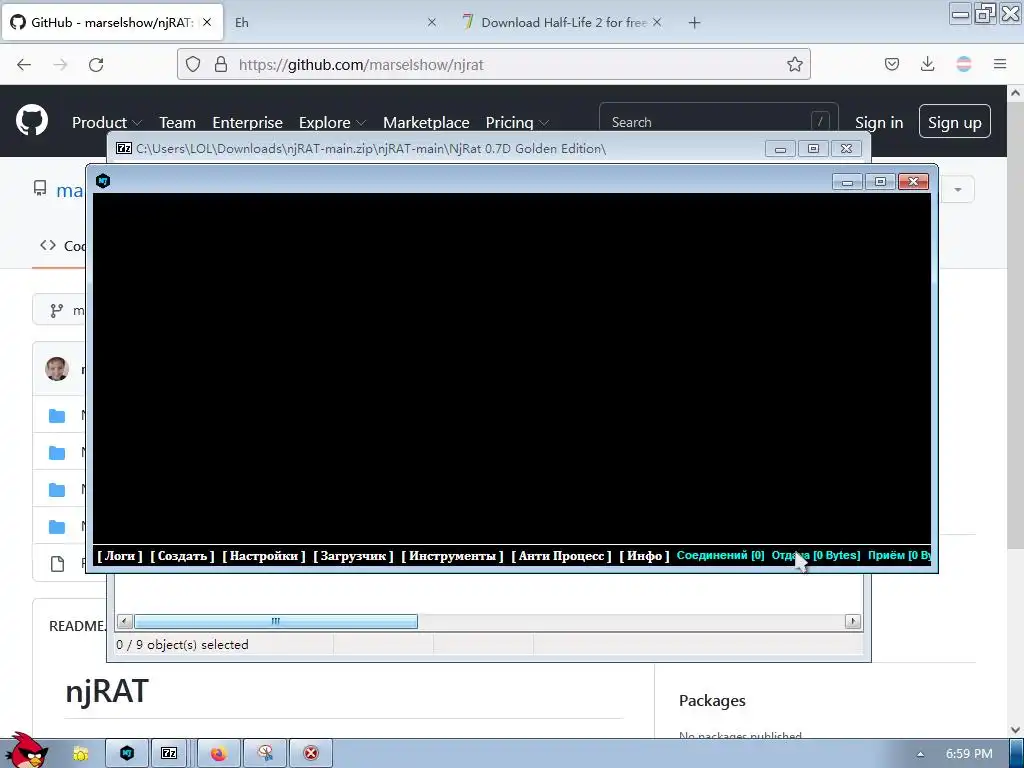Open the Создать builder menu

(x=182, y=556)
